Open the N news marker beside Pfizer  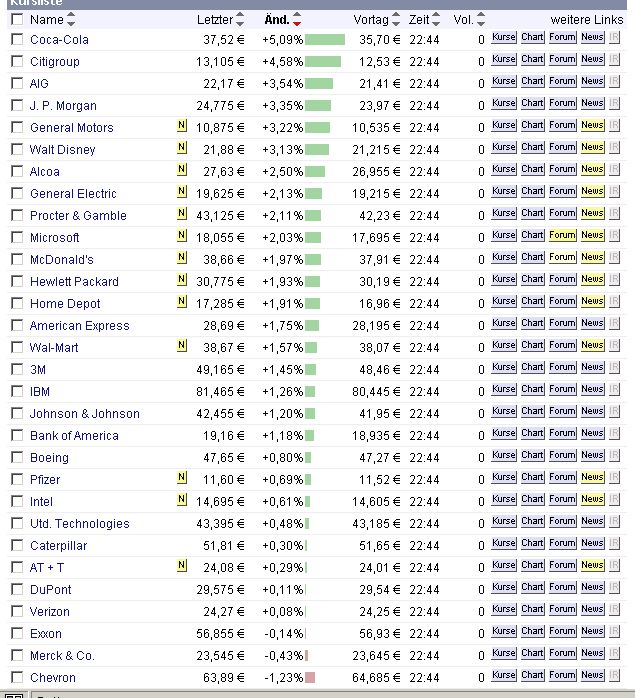pos(182,478)
